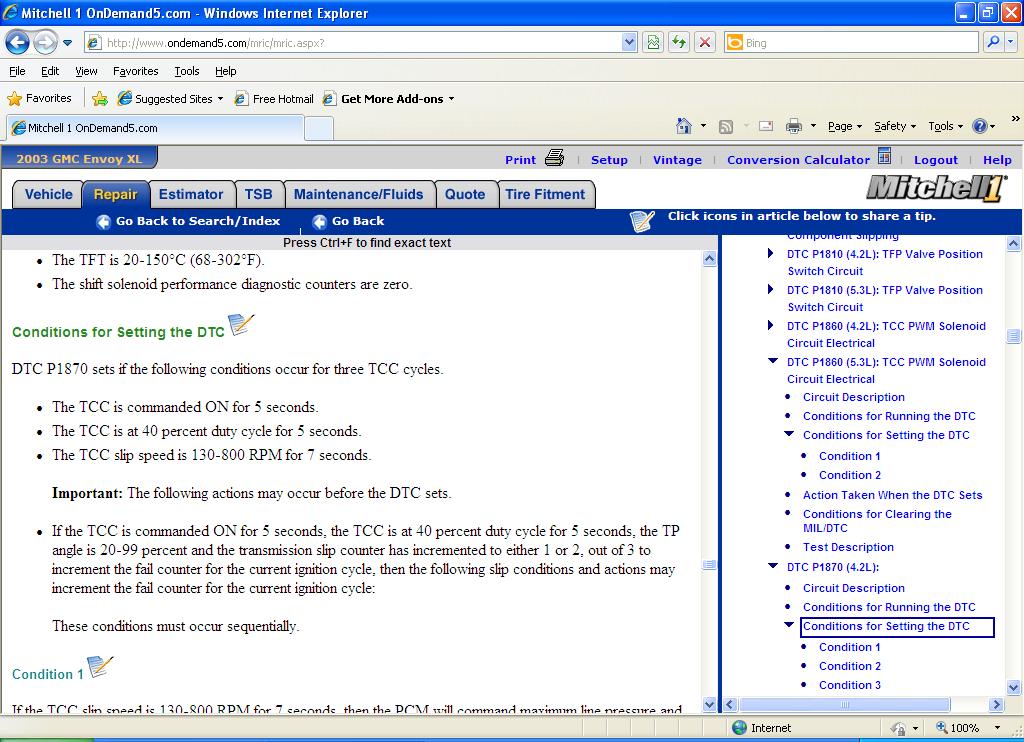Click the Vintage link
Screen dimensions: 1024x742
(x=677, y=160)
